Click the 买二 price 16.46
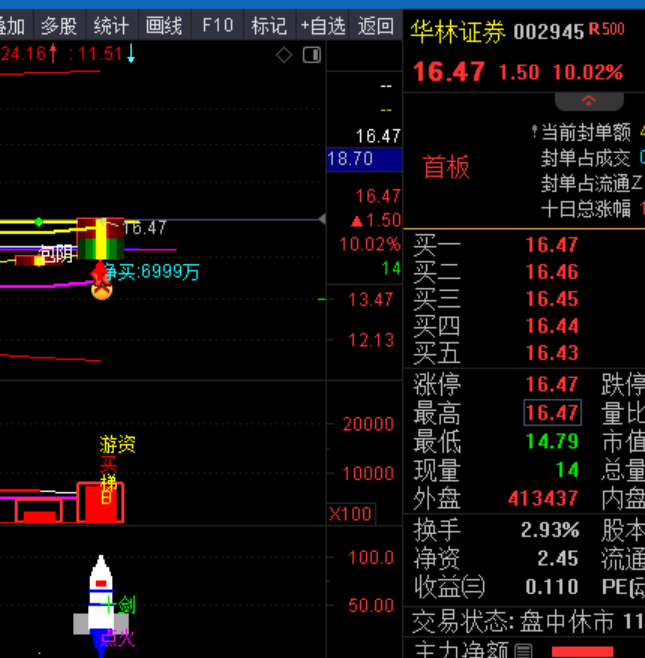645x658 pixels. pos(552,272)
